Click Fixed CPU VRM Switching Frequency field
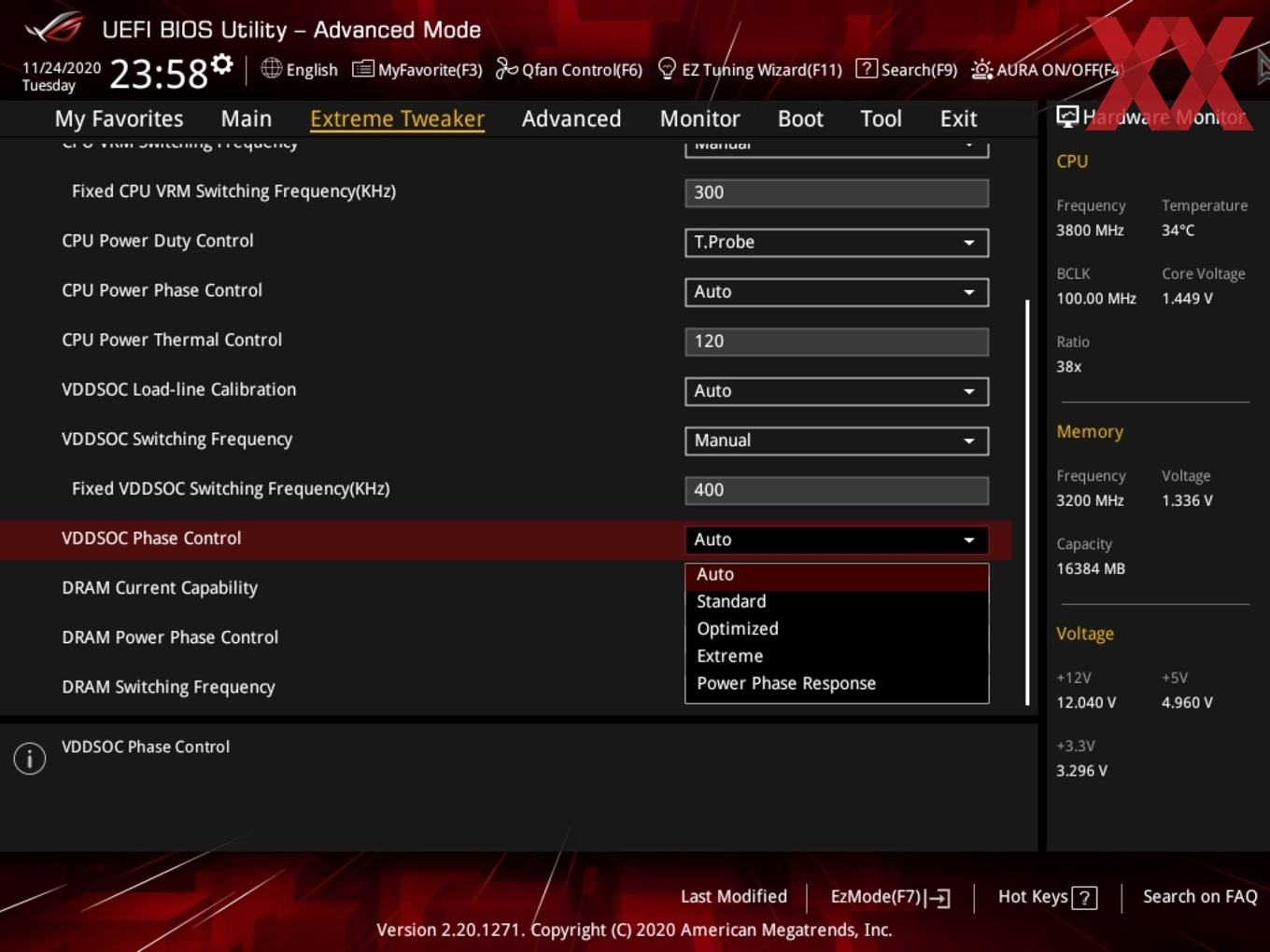 [837, 193]
